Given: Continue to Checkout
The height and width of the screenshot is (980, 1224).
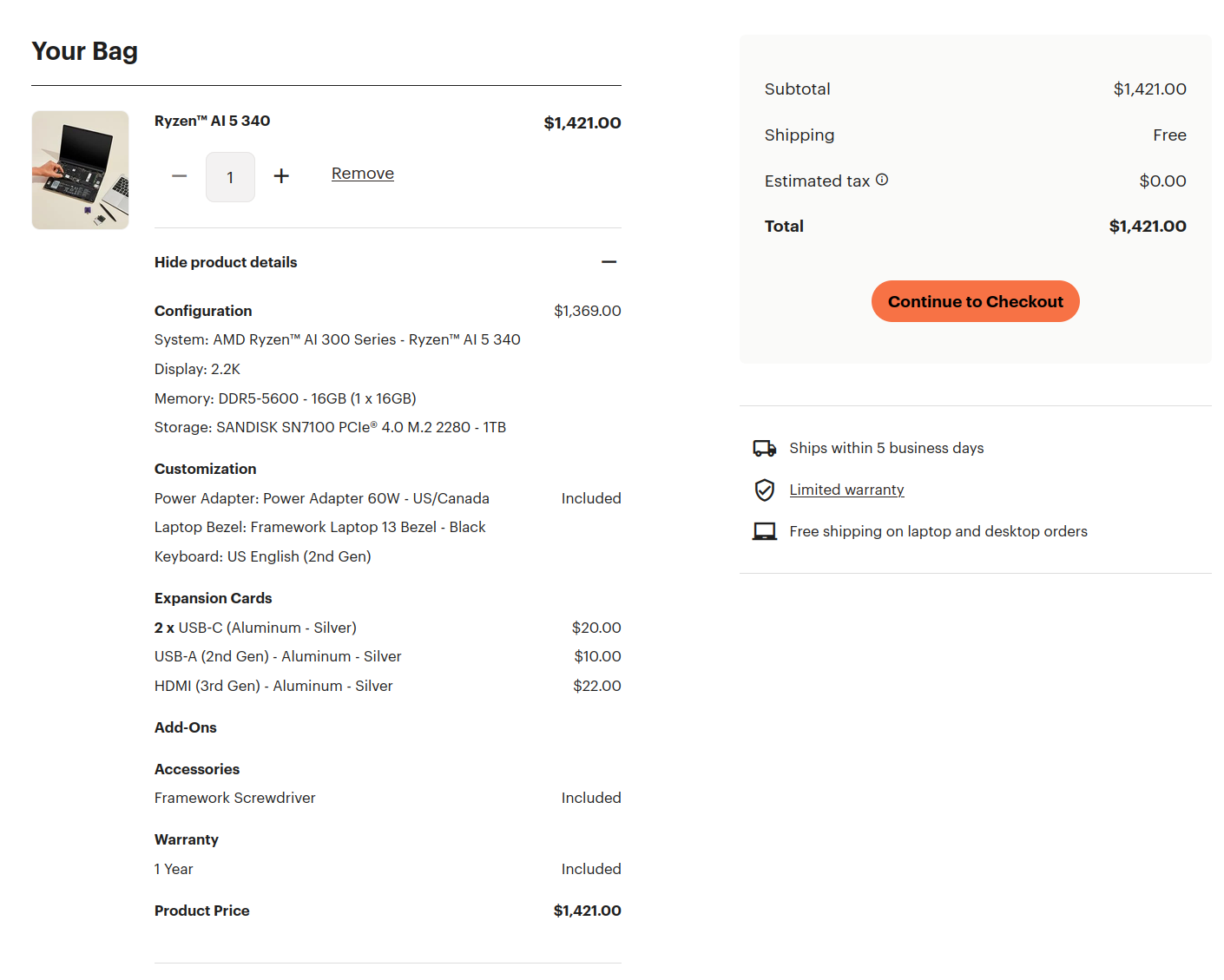Looking at the screenshot, I should click(x=975, y=301).
